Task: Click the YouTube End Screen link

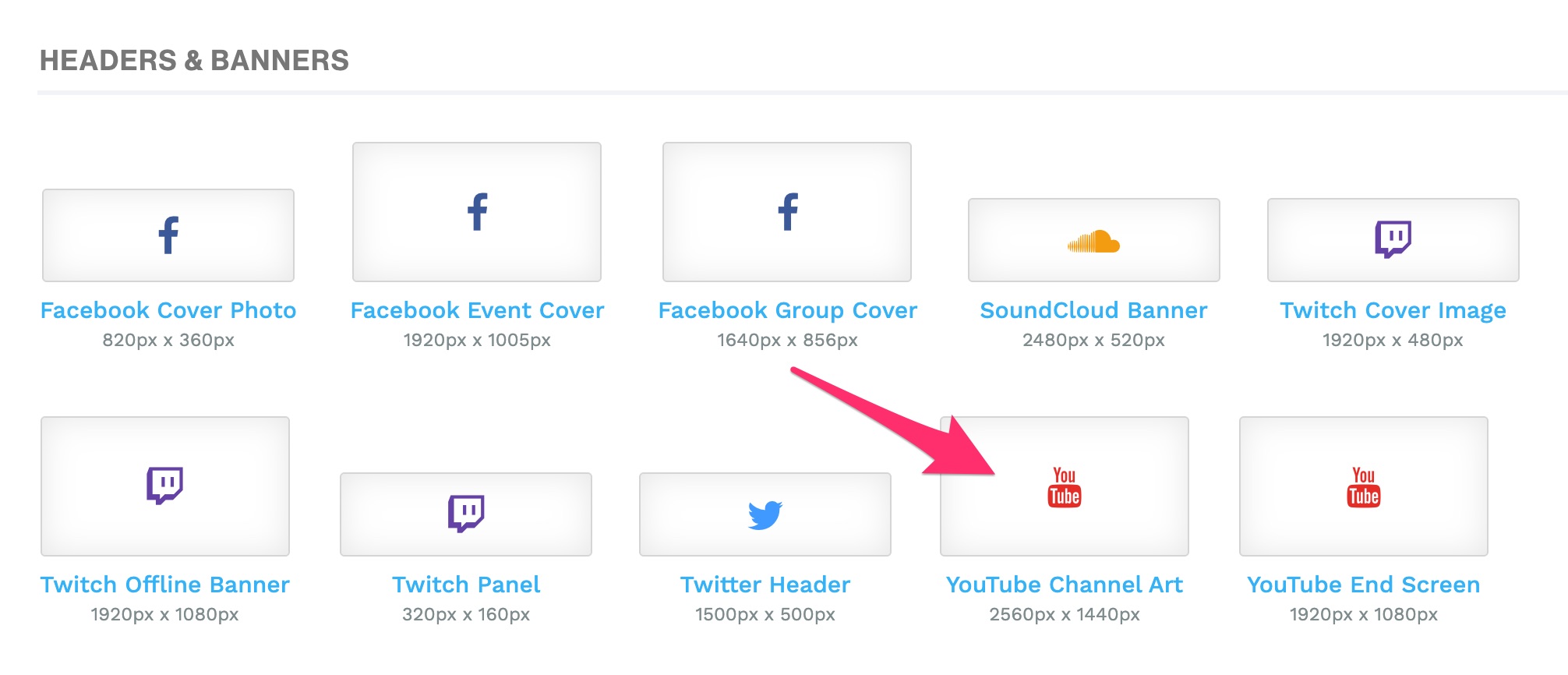Action: coord(1364,585)
